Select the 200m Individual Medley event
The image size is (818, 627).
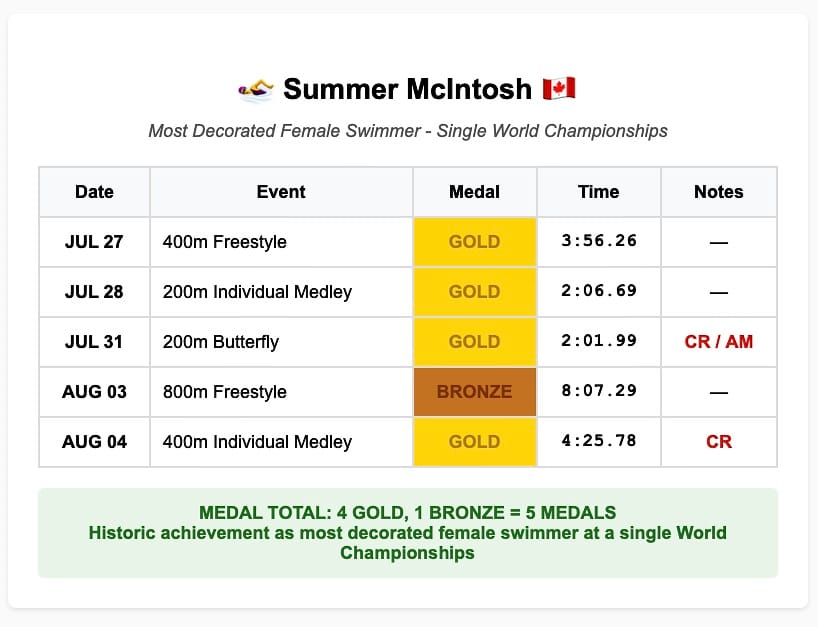[257, 292]
